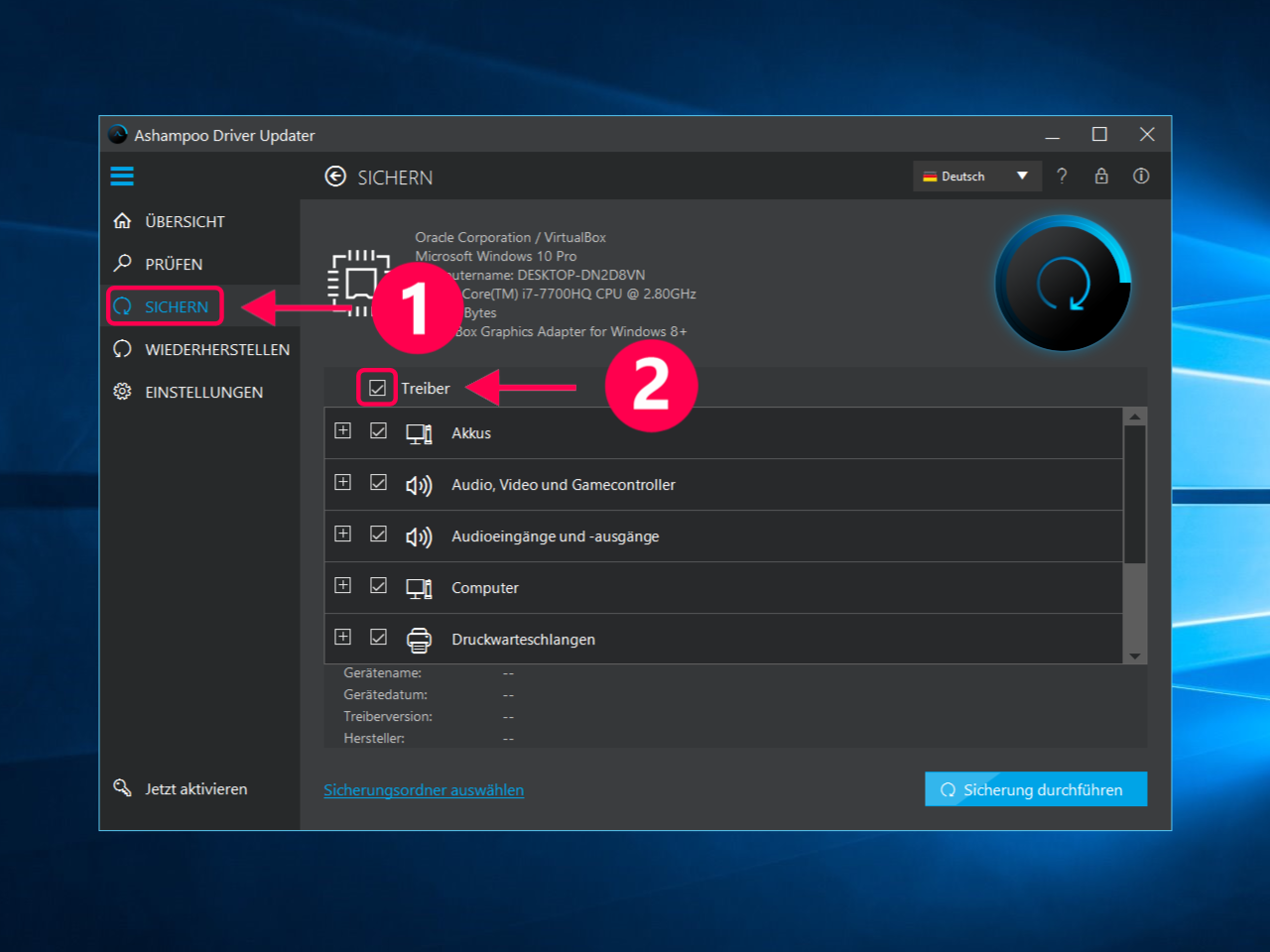Uncheck Audio, Video und Gamecontroller checkbox

coord(378,482)
